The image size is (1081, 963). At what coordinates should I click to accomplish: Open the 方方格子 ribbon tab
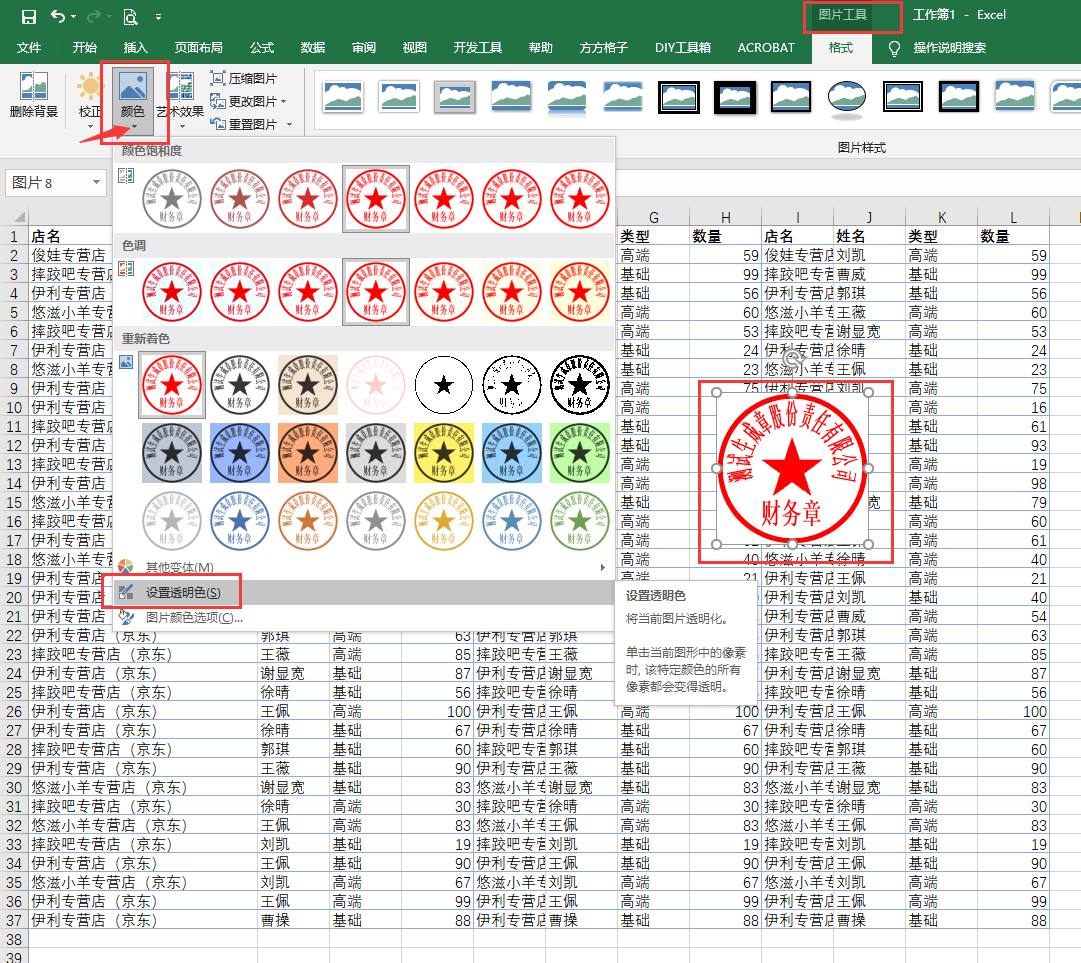coord(604,48)
